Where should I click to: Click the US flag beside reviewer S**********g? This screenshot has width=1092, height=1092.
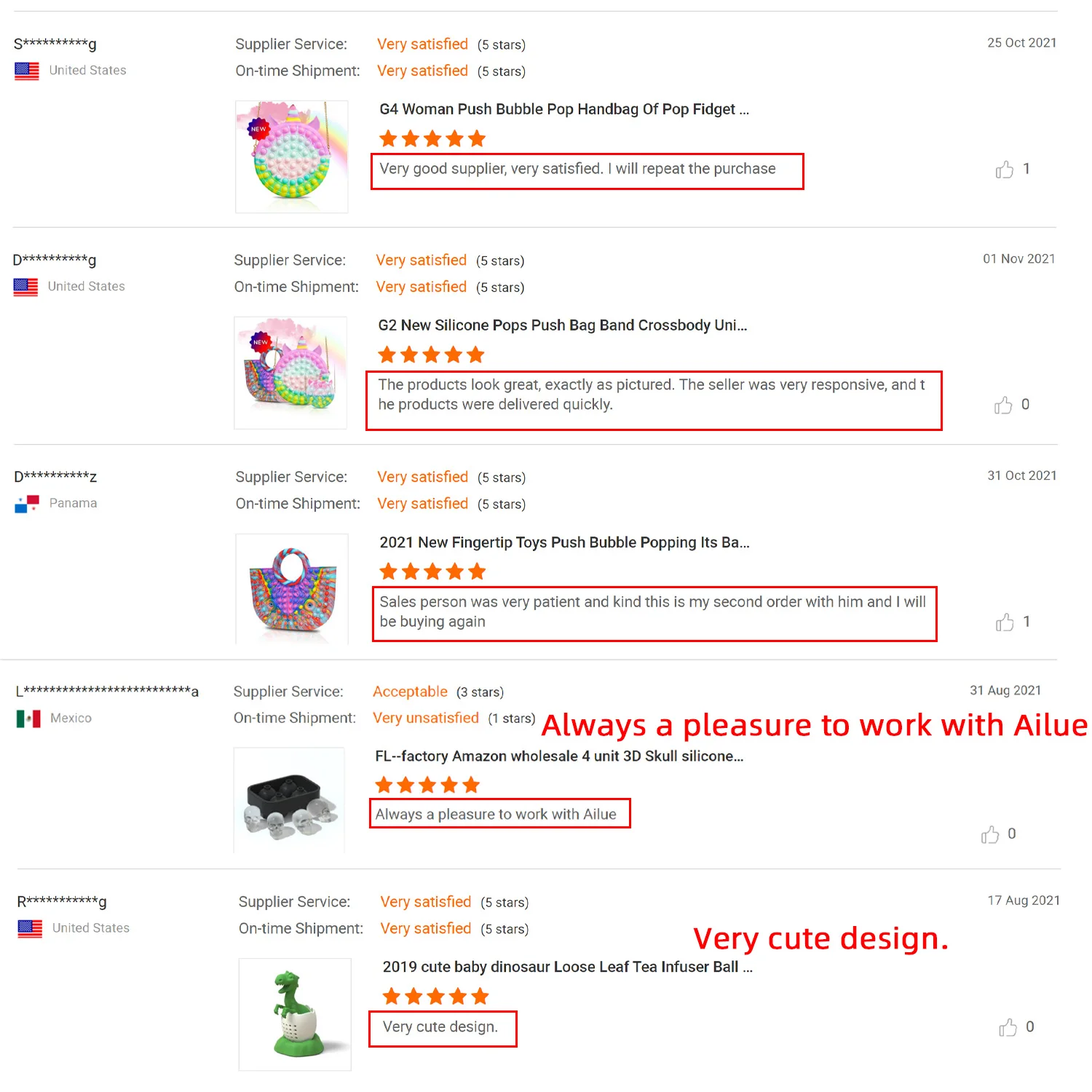click(27, 71)
